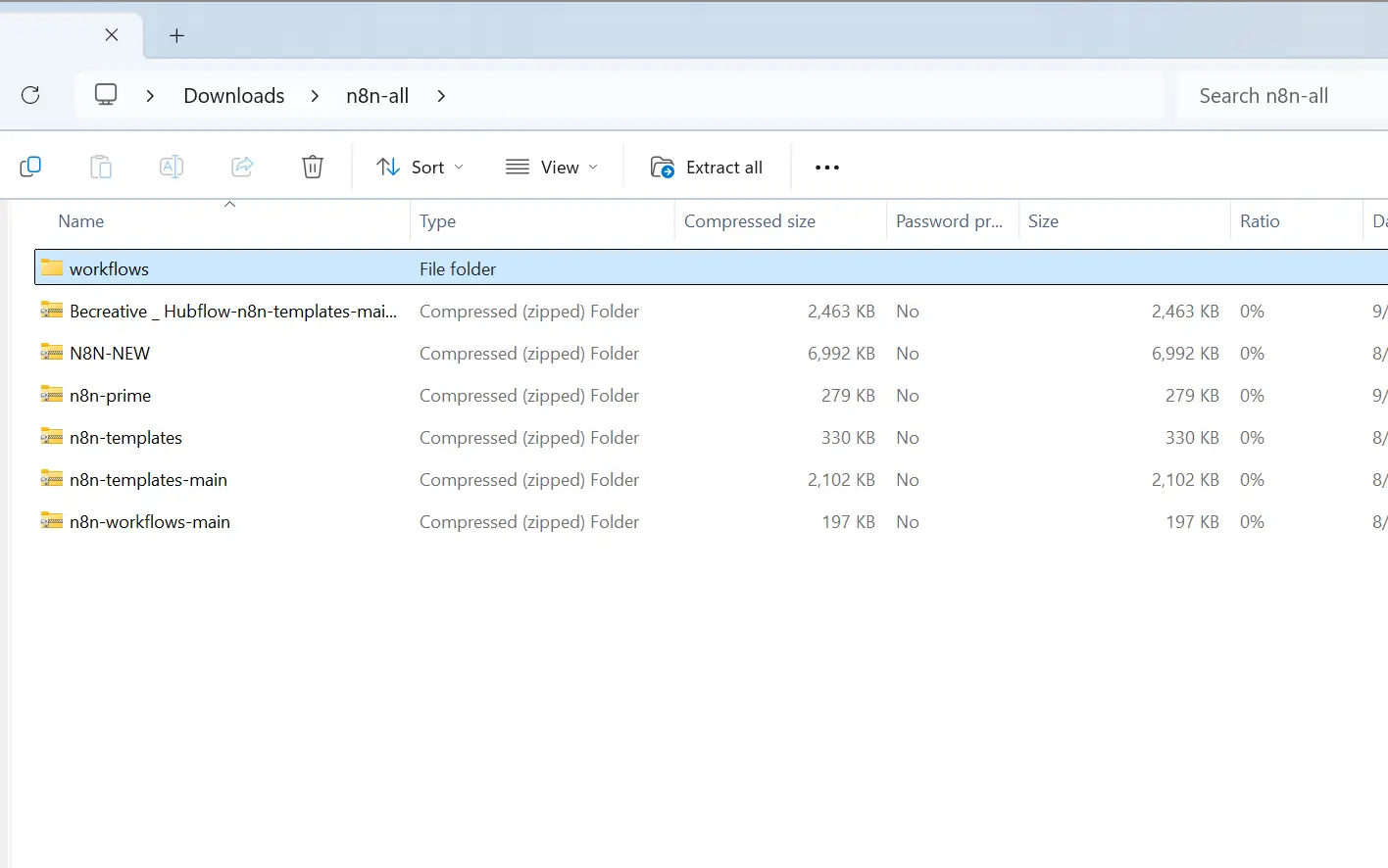Click the Refresh icon in address bar

(x=30, y=95)
